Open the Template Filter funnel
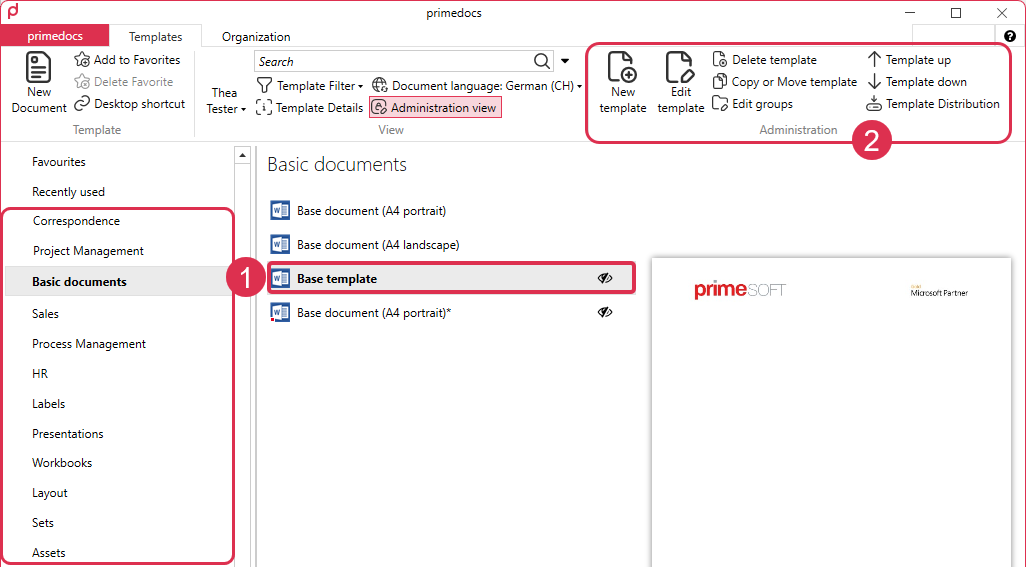1026x567 pixels. 264,86
